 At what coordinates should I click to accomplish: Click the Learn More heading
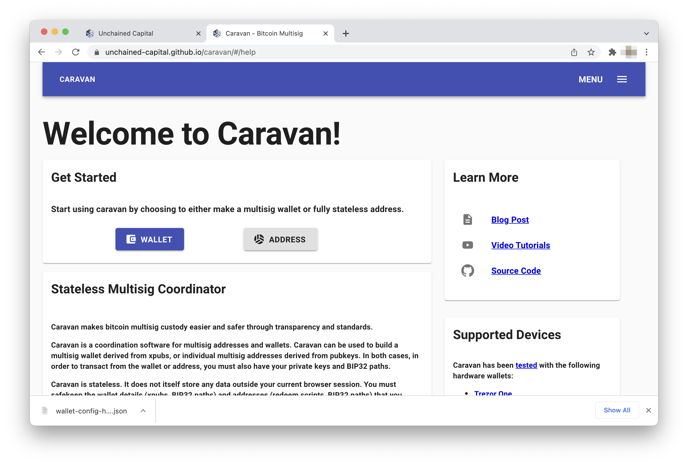point(486,177)
